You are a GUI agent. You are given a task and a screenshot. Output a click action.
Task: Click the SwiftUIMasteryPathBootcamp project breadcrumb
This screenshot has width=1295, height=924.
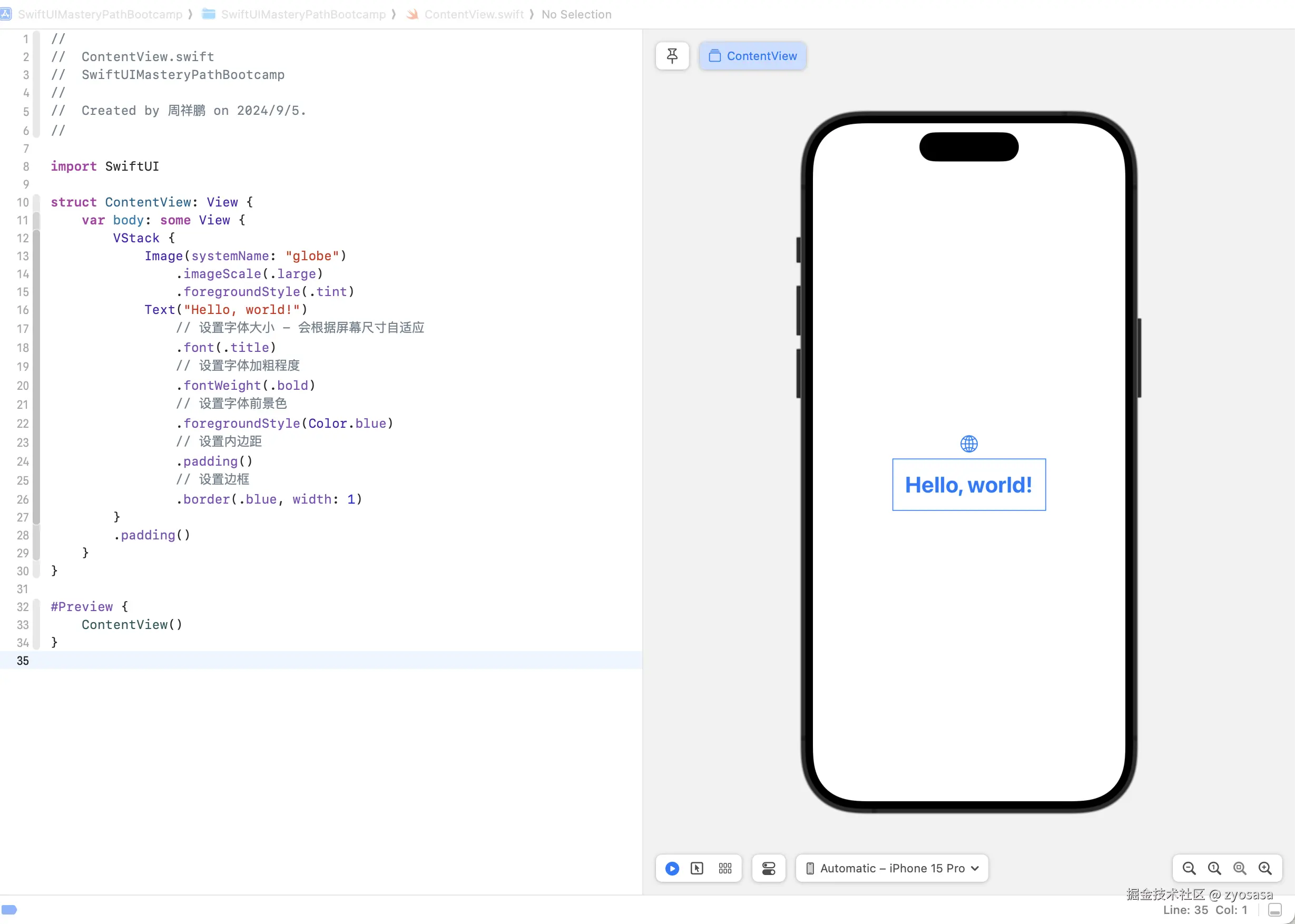point(100,14)
